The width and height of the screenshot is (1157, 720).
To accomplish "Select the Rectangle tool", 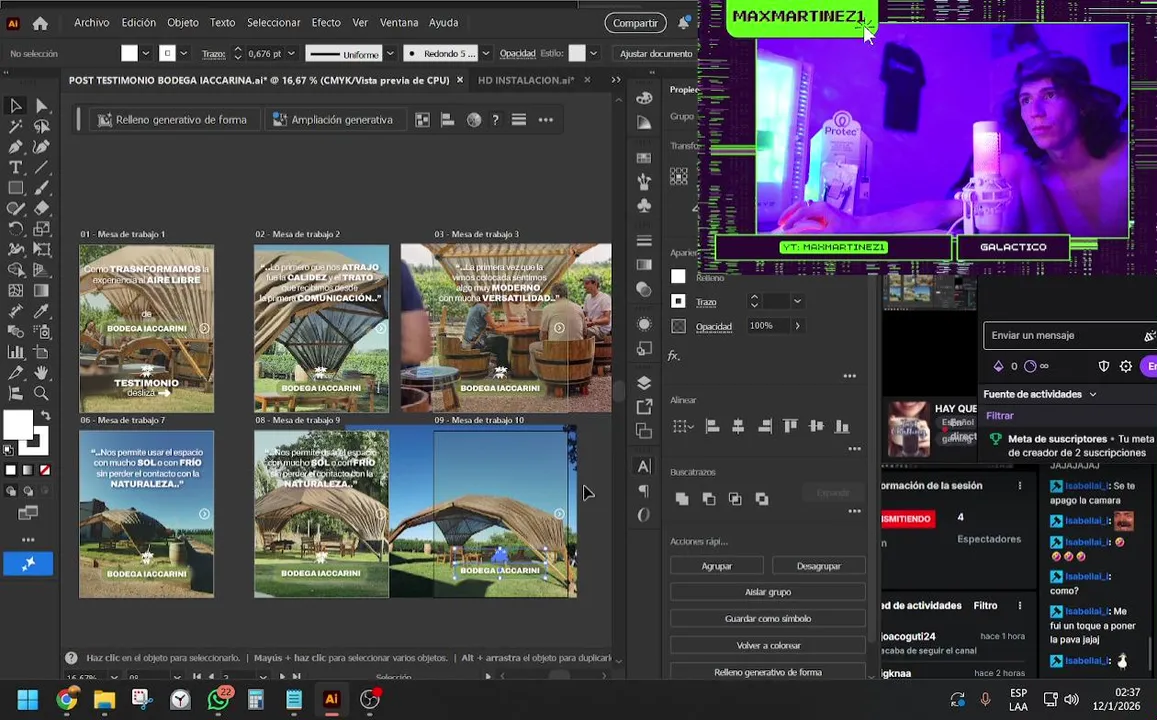I will (15, 188).
